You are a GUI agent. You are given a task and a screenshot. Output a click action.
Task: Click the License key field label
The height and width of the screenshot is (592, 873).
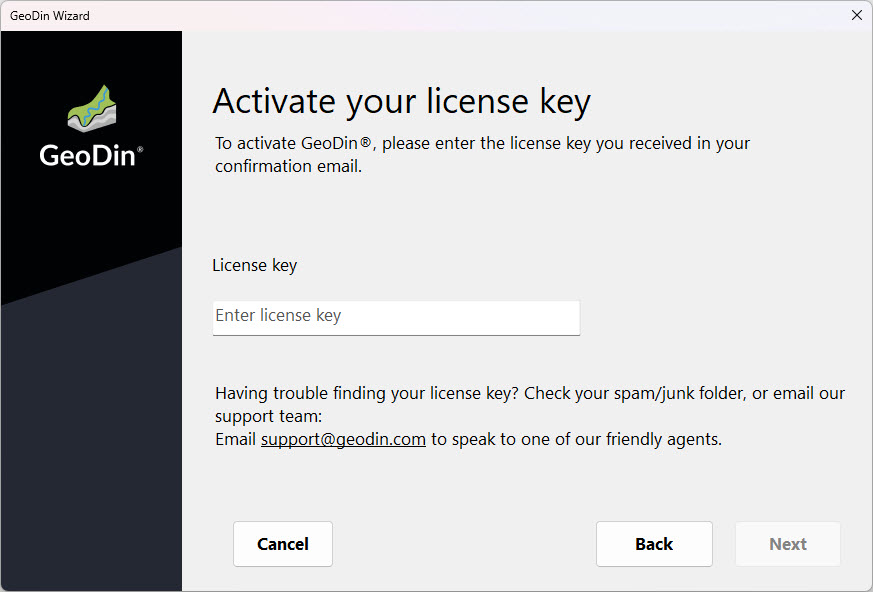[254, 265]
